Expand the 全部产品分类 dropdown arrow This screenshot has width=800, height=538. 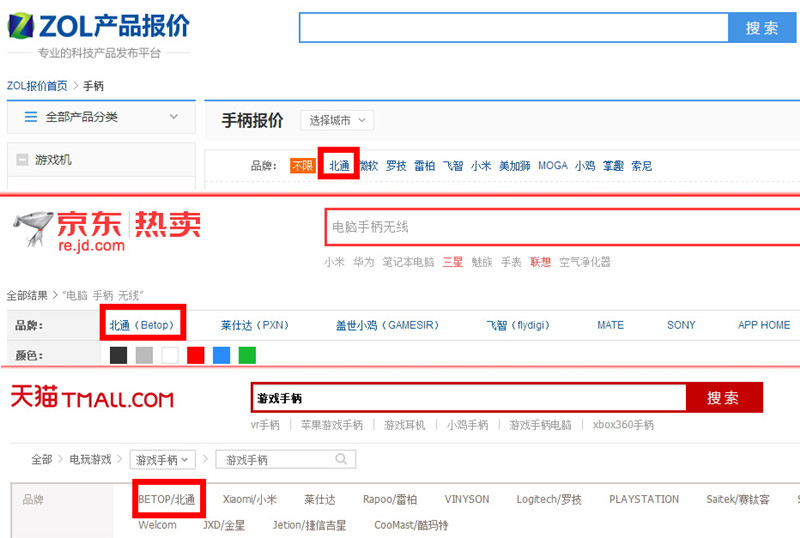174,117
